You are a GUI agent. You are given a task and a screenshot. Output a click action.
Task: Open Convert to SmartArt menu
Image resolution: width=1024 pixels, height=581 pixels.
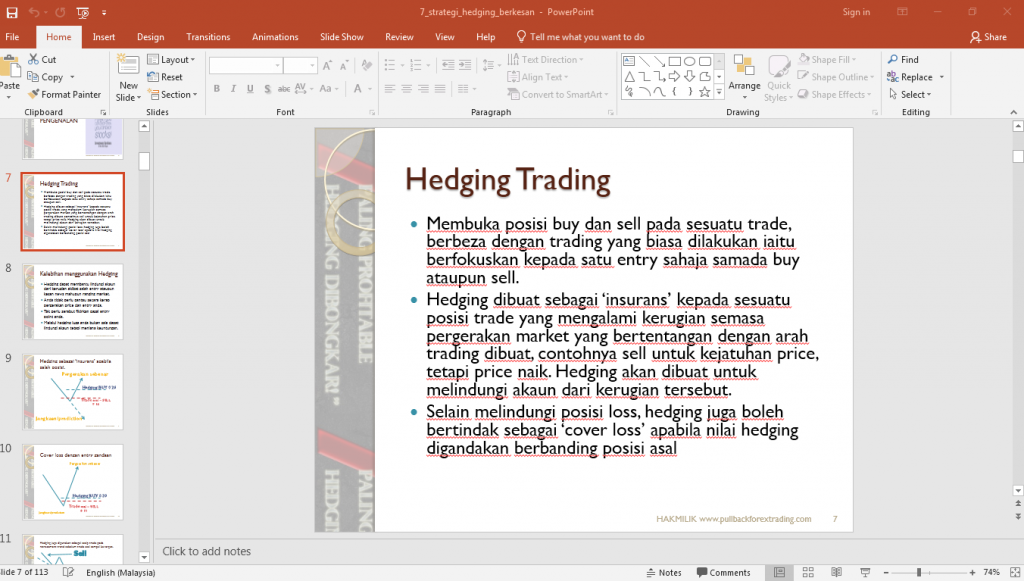558,95
